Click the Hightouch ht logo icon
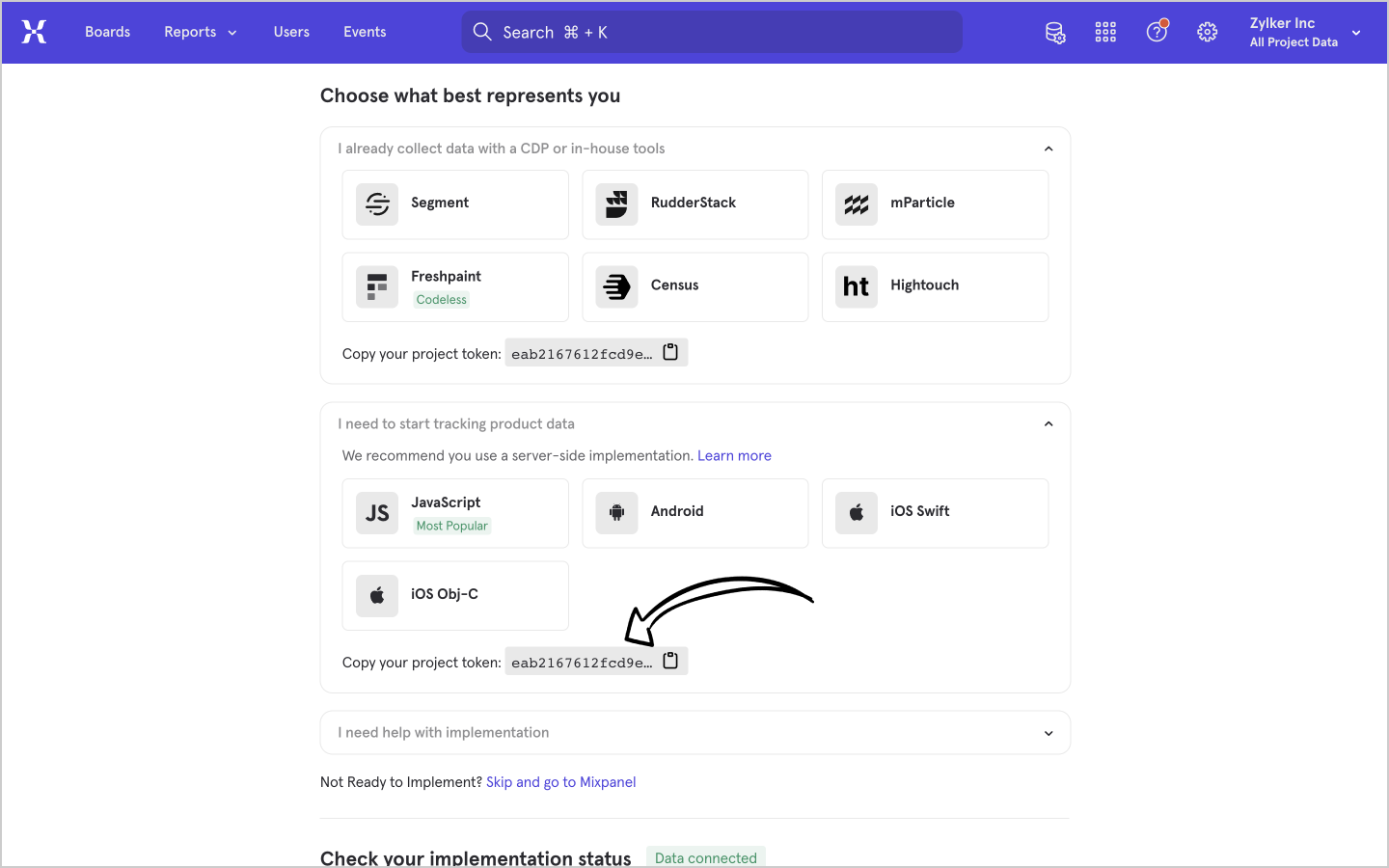The width and height of the screenshot is (1389, 868). pos(857,287)
